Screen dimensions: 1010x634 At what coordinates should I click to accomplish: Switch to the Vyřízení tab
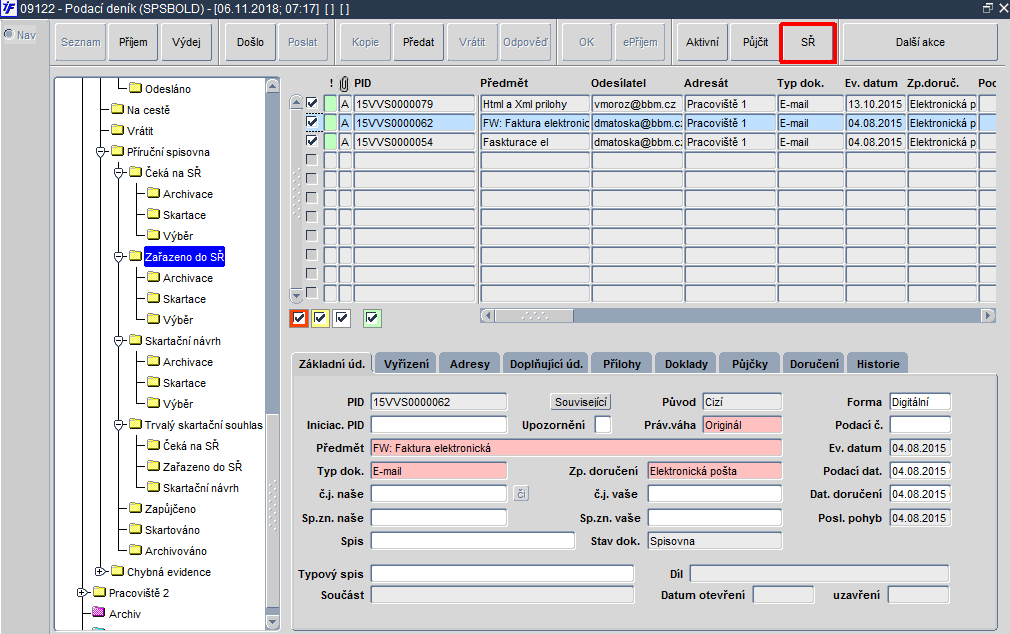tap(406, 364)
